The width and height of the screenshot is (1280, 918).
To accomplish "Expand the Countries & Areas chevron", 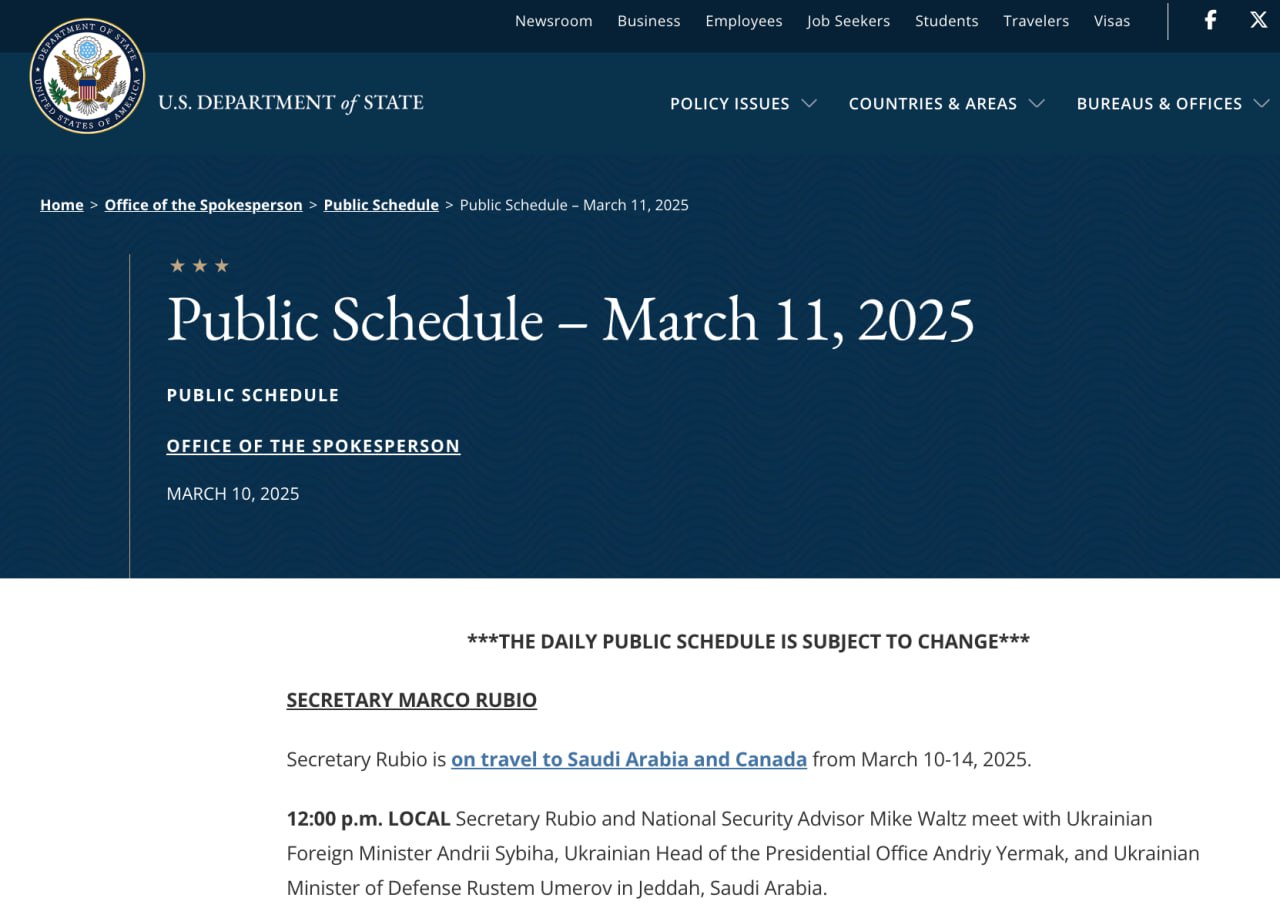I will point(1036,104).
